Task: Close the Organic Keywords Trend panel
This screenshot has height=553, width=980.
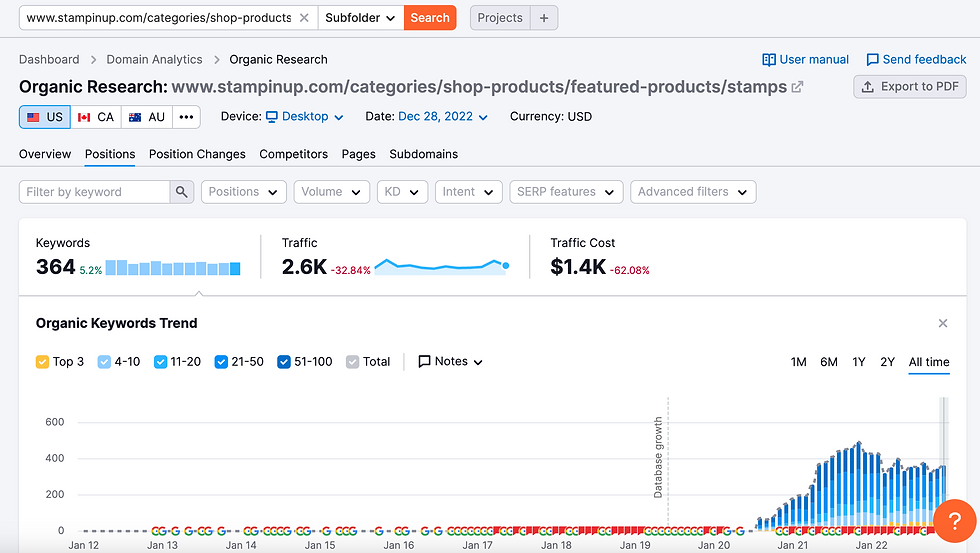Action: 942,323
